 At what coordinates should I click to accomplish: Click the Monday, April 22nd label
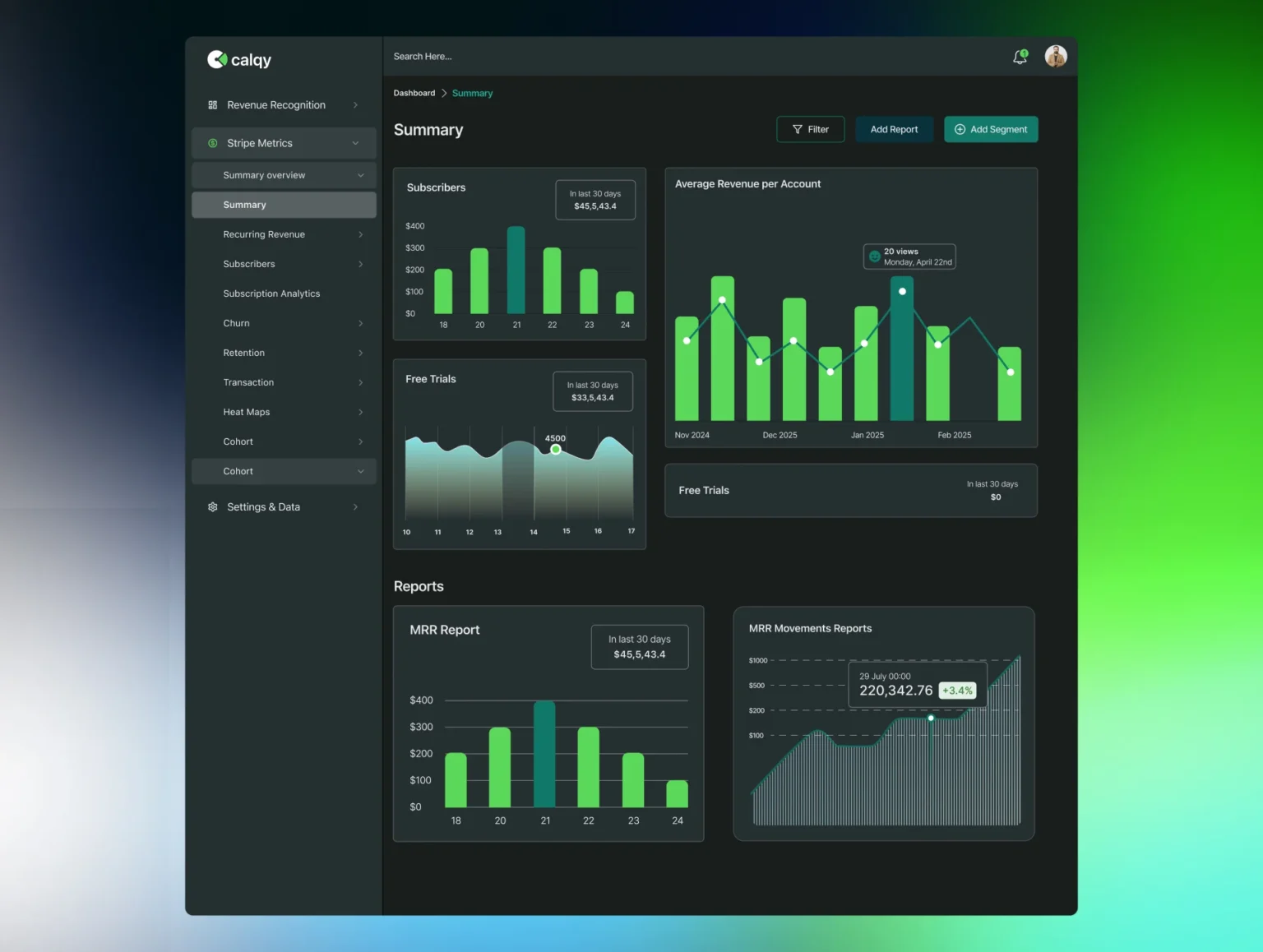click(918, 262)
